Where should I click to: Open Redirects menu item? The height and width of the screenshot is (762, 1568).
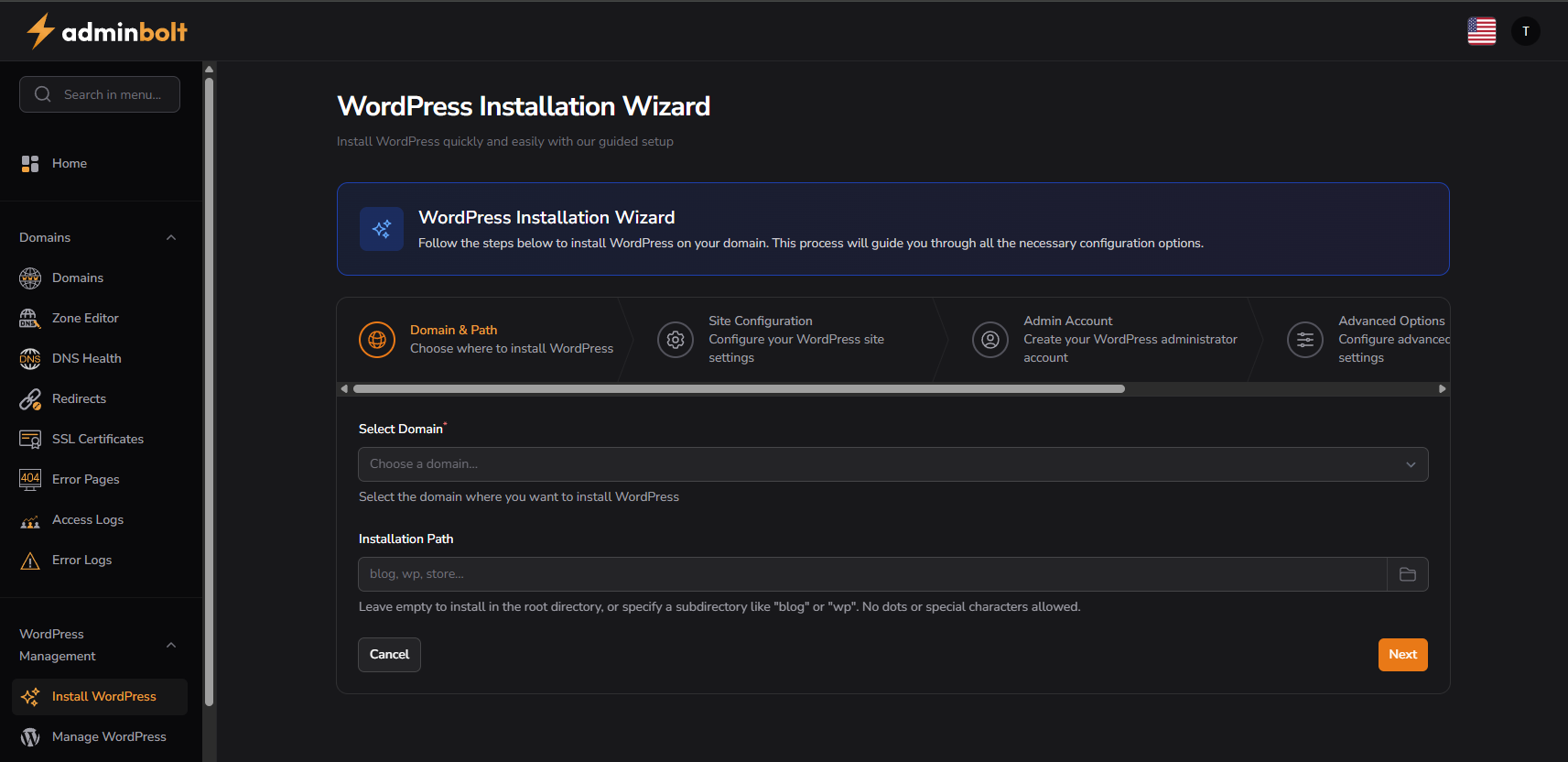coord(99,398)
